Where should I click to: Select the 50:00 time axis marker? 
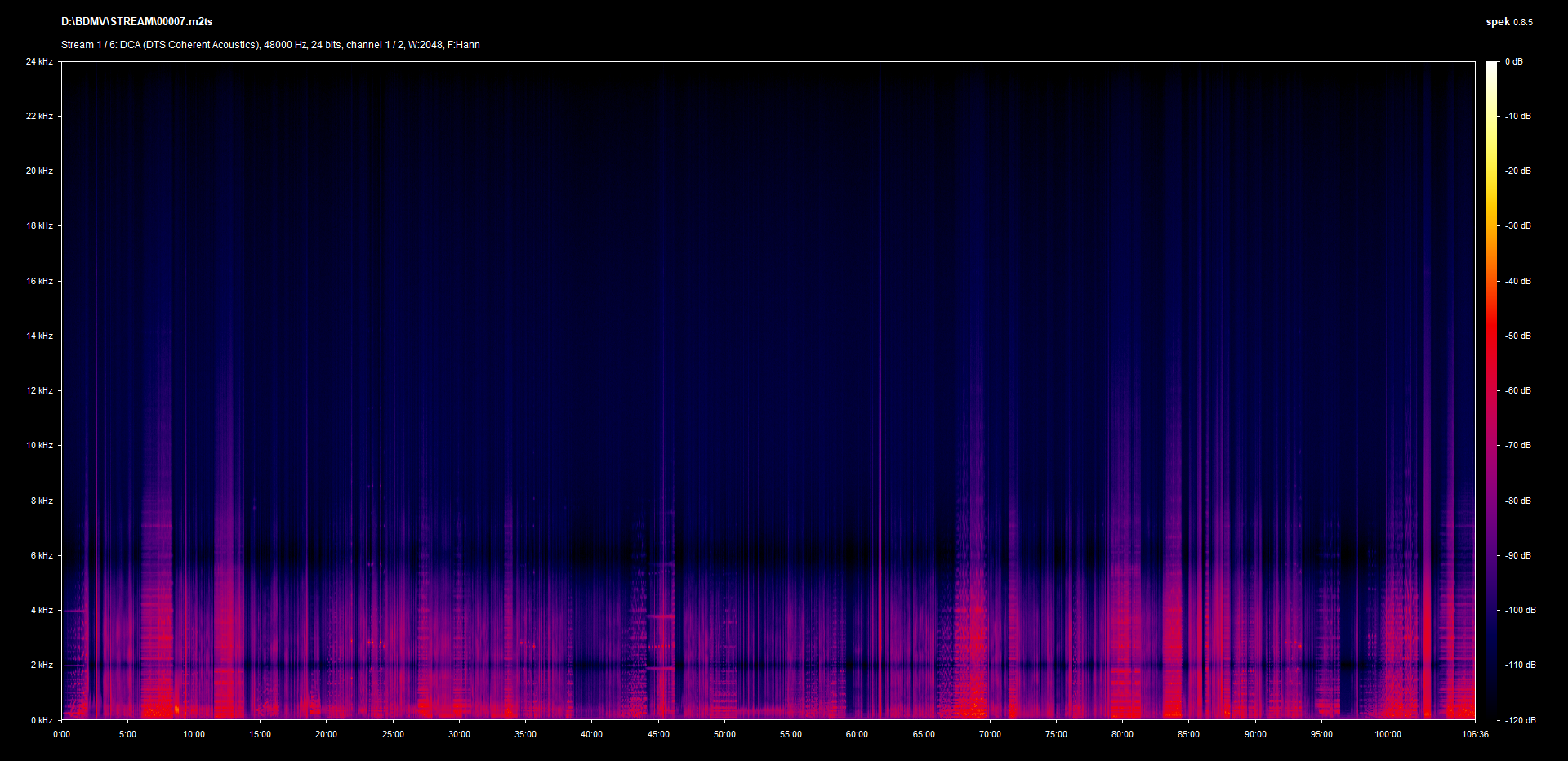pyautogui.click(x=724, y=734)
